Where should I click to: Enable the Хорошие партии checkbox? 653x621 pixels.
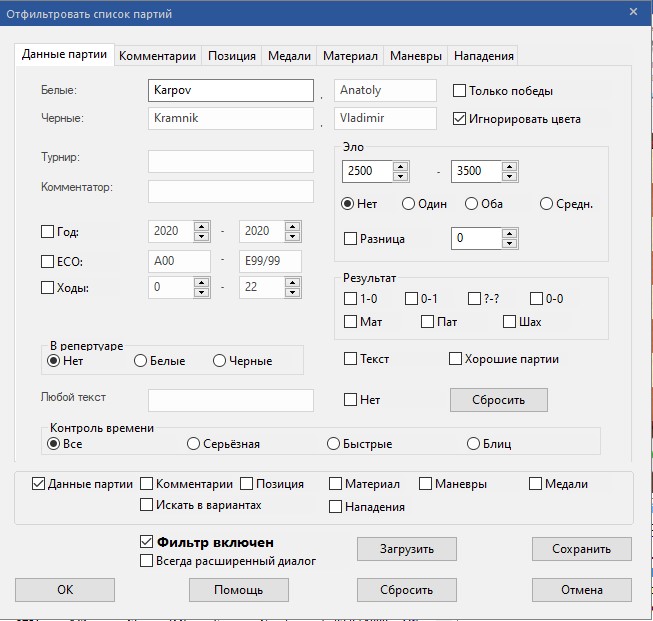(x=455, y=359)
